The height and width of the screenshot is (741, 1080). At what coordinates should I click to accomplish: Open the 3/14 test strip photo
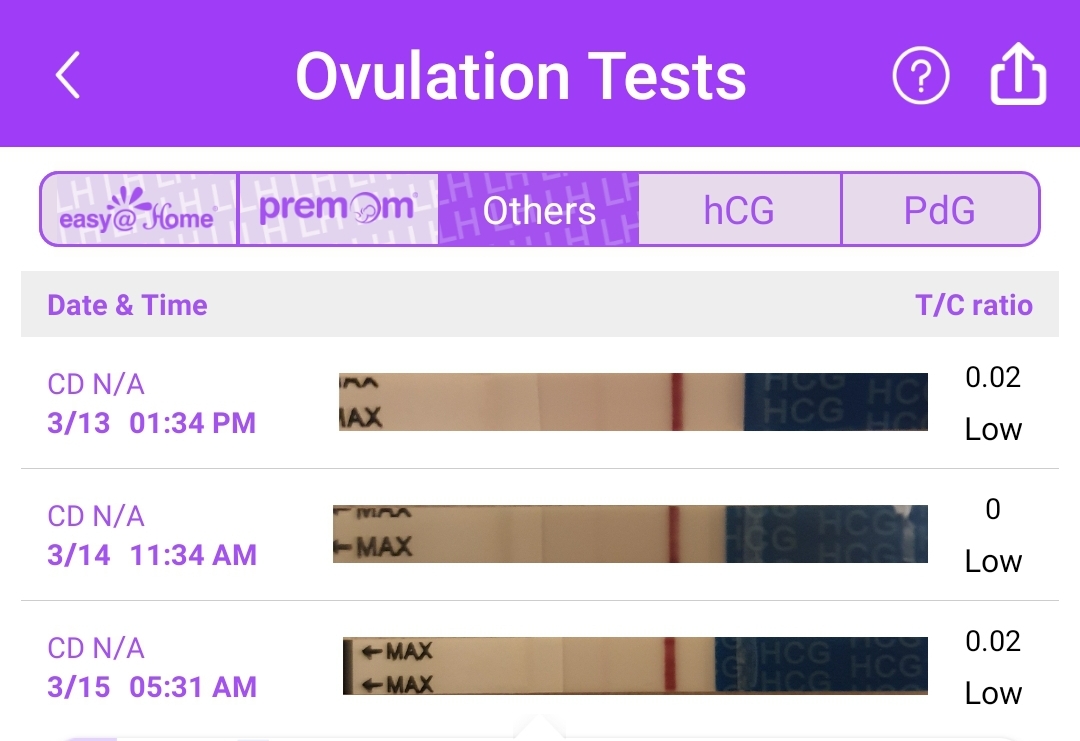click(630, 534)
